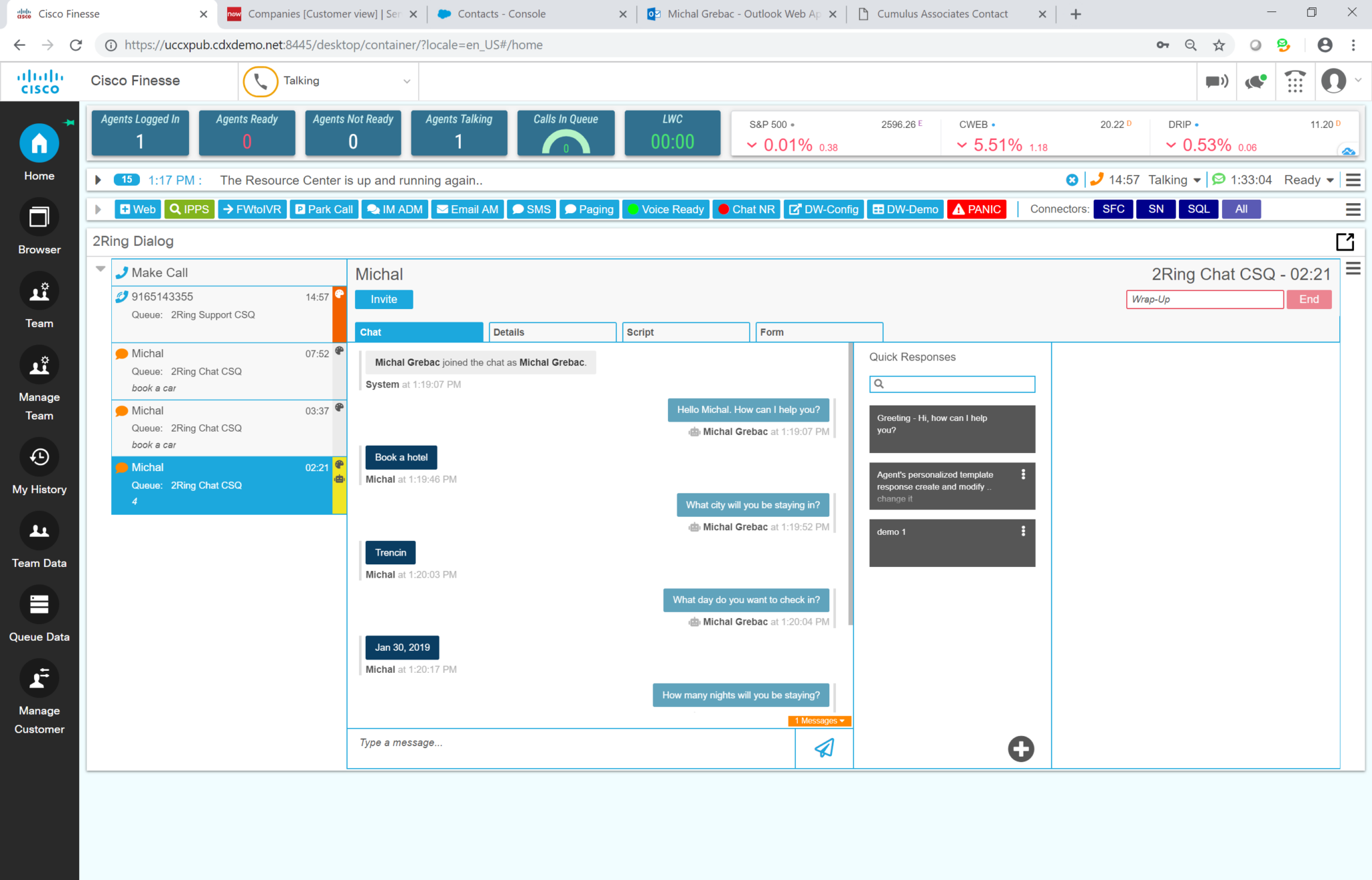Viewport: 1372px width, 880px height.
Task: Click the PANIC toolbar icon
Action: 976,209
